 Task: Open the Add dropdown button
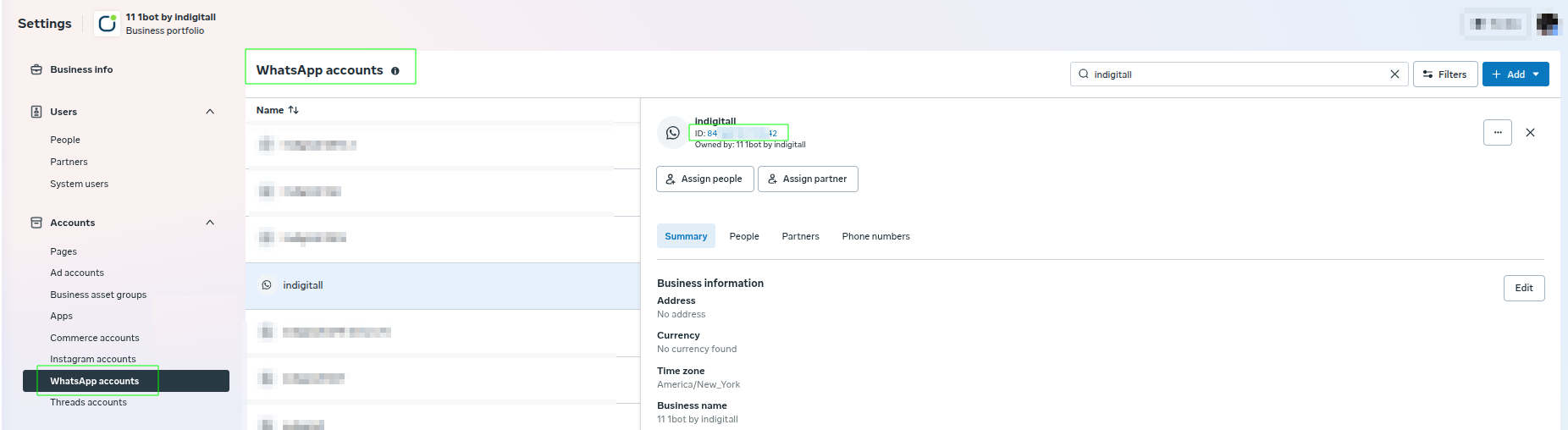pyautogui.click(x=1516, y=74)
